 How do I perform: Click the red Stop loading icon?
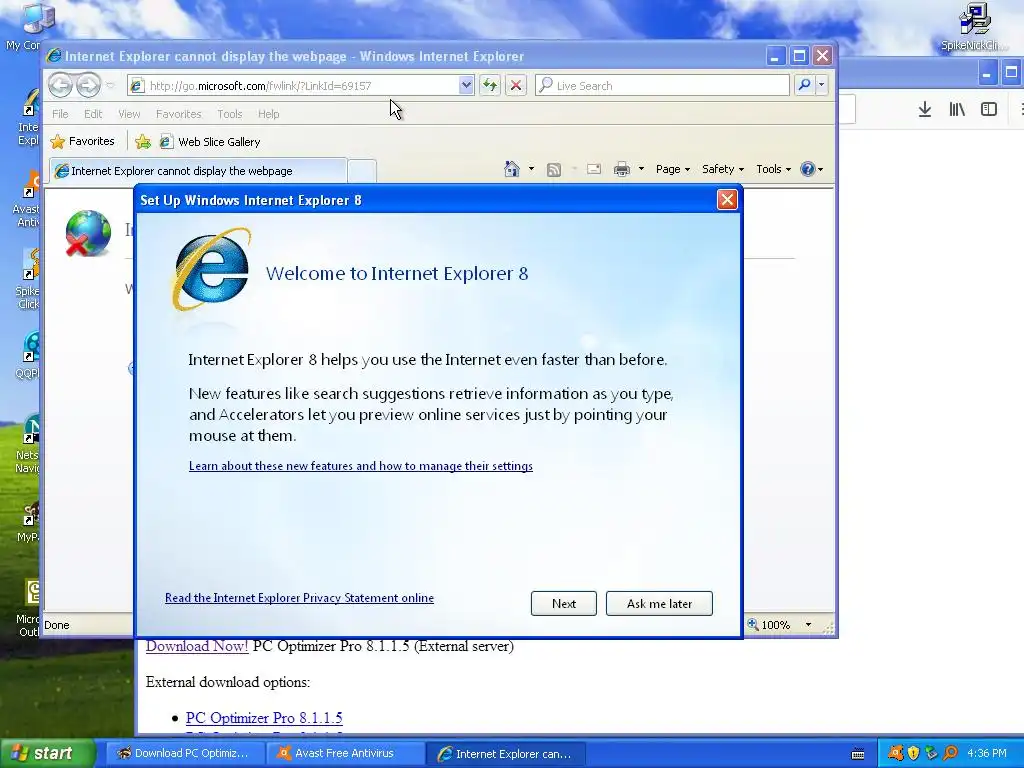point(516,86)
